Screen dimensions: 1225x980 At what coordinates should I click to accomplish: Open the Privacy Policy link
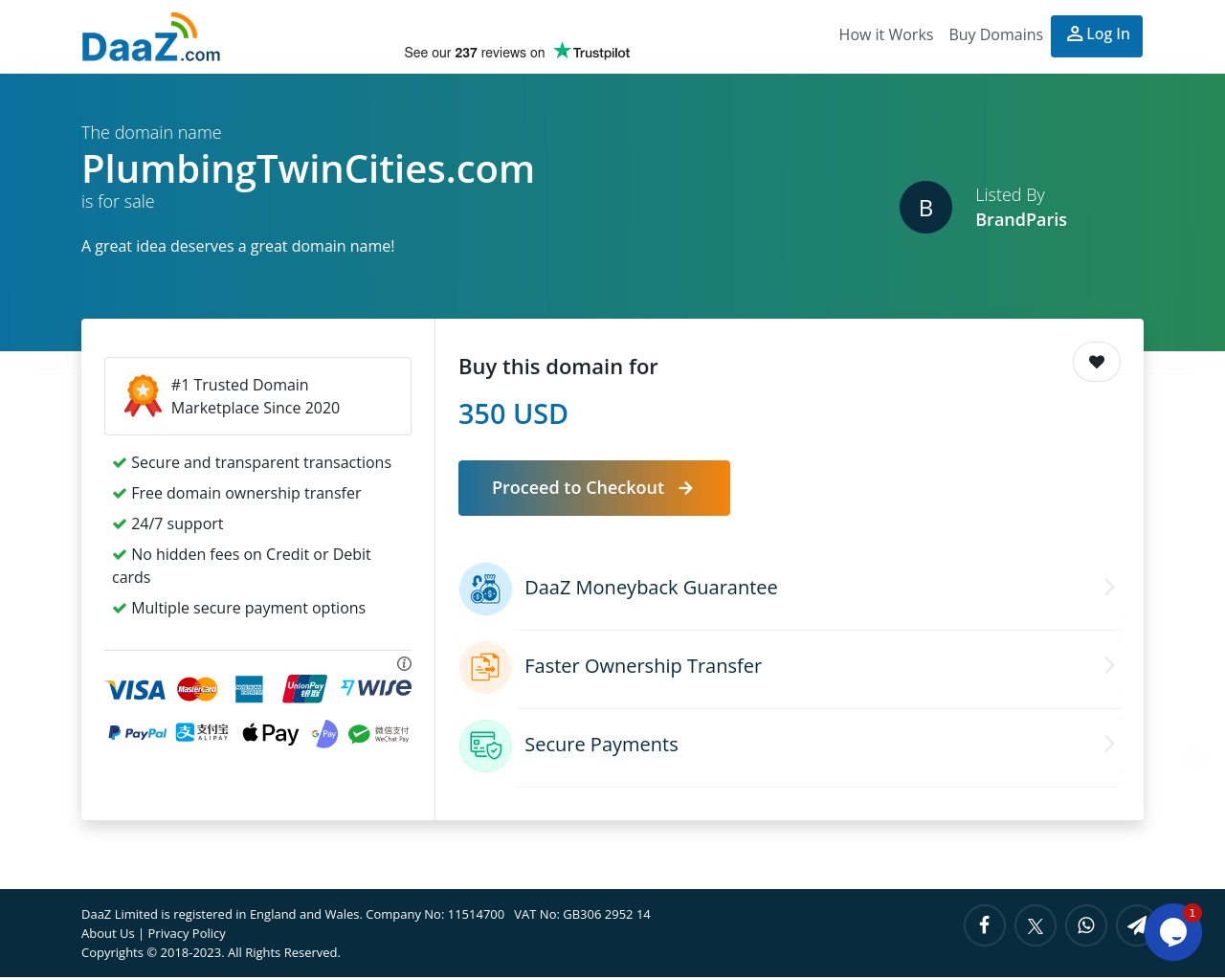187,933
